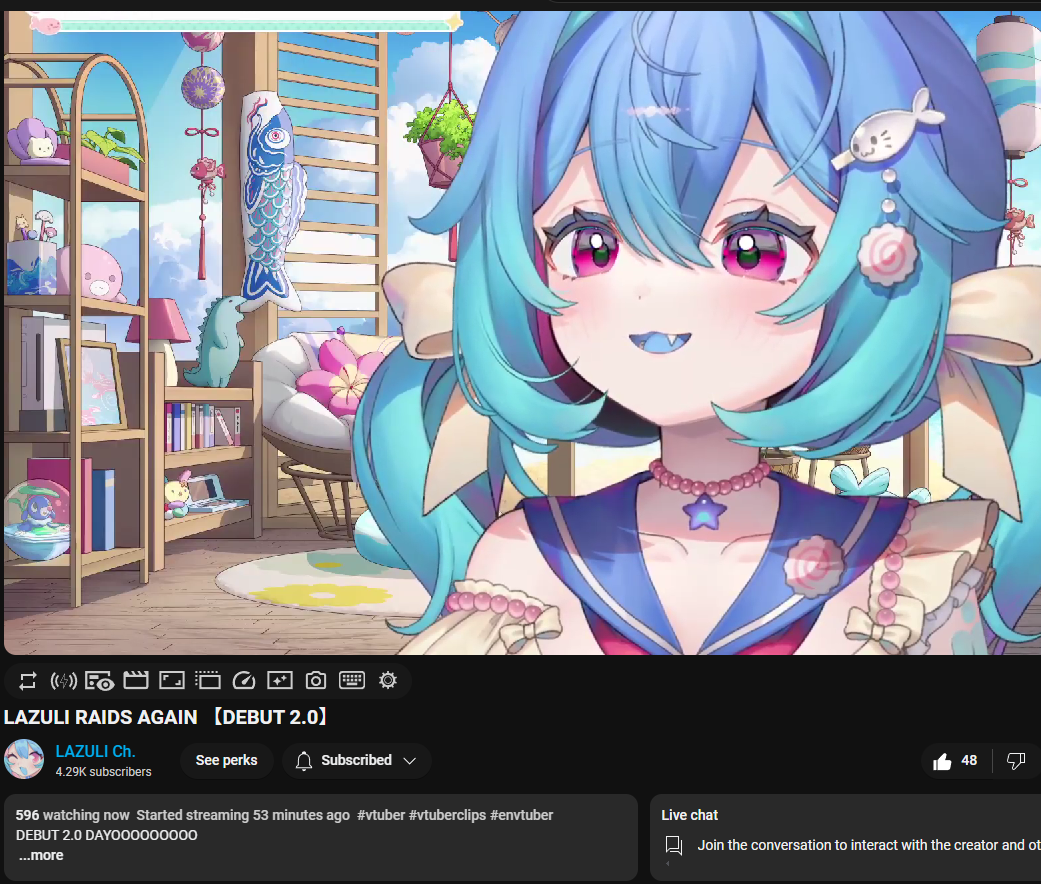
Task: Click the eye icon for hiding player controls
Action: pos(99,681)
